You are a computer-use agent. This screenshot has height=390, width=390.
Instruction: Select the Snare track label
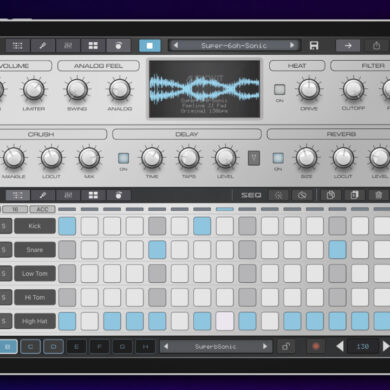[35, 250]
